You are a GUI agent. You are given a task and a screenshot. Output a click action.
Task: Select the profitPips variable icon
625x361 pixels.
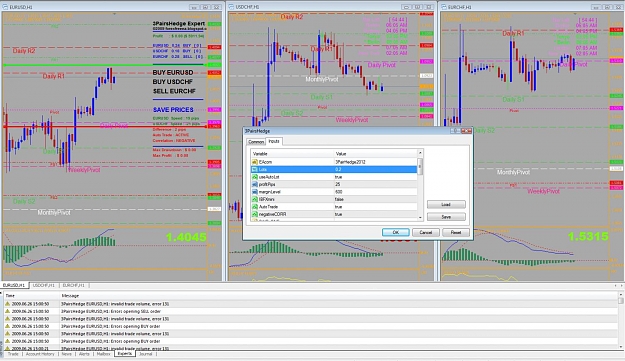click(255, 184)
